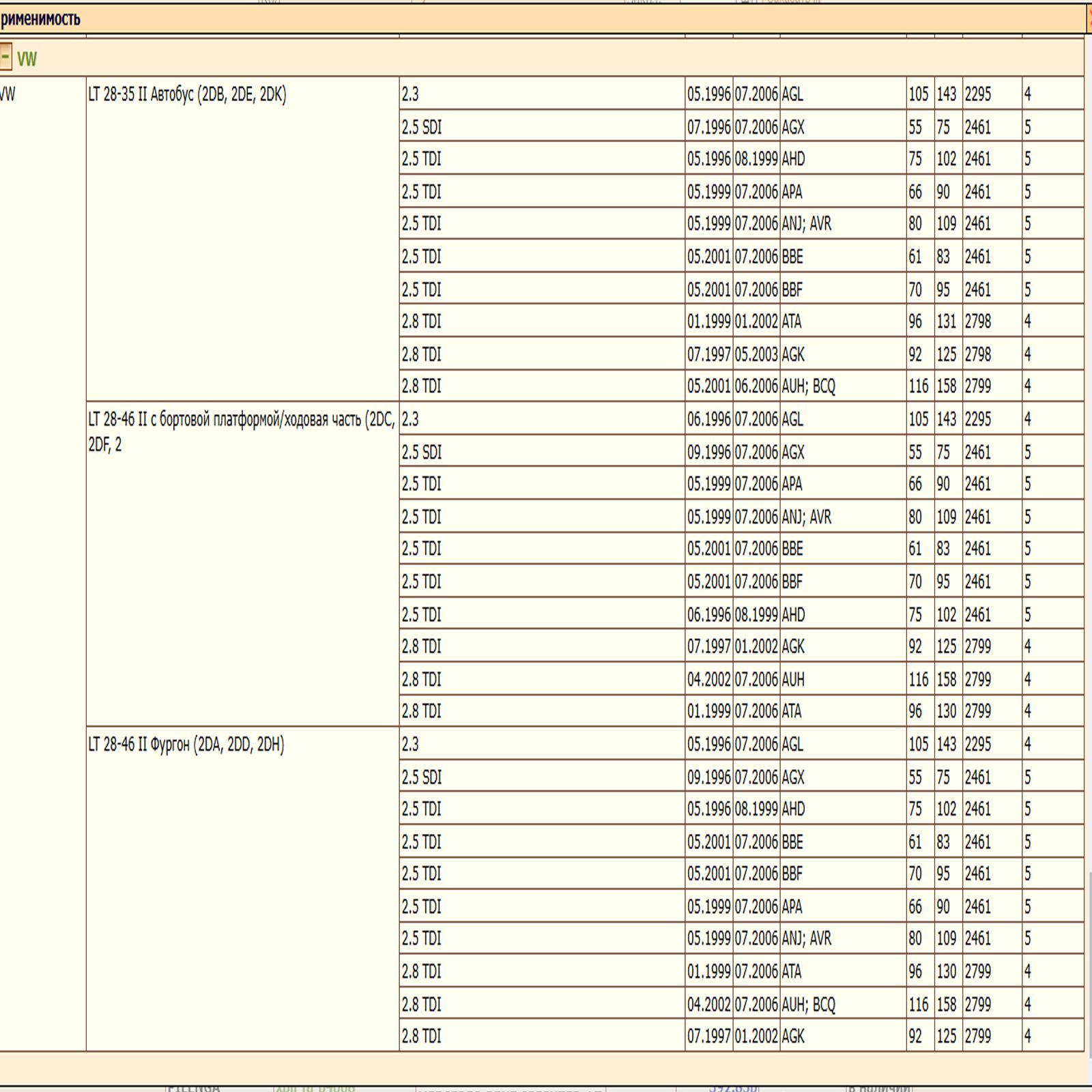Screen dimensions: 1092x1092
Task: Click the green VW group label
Action: tap(27, 59)
